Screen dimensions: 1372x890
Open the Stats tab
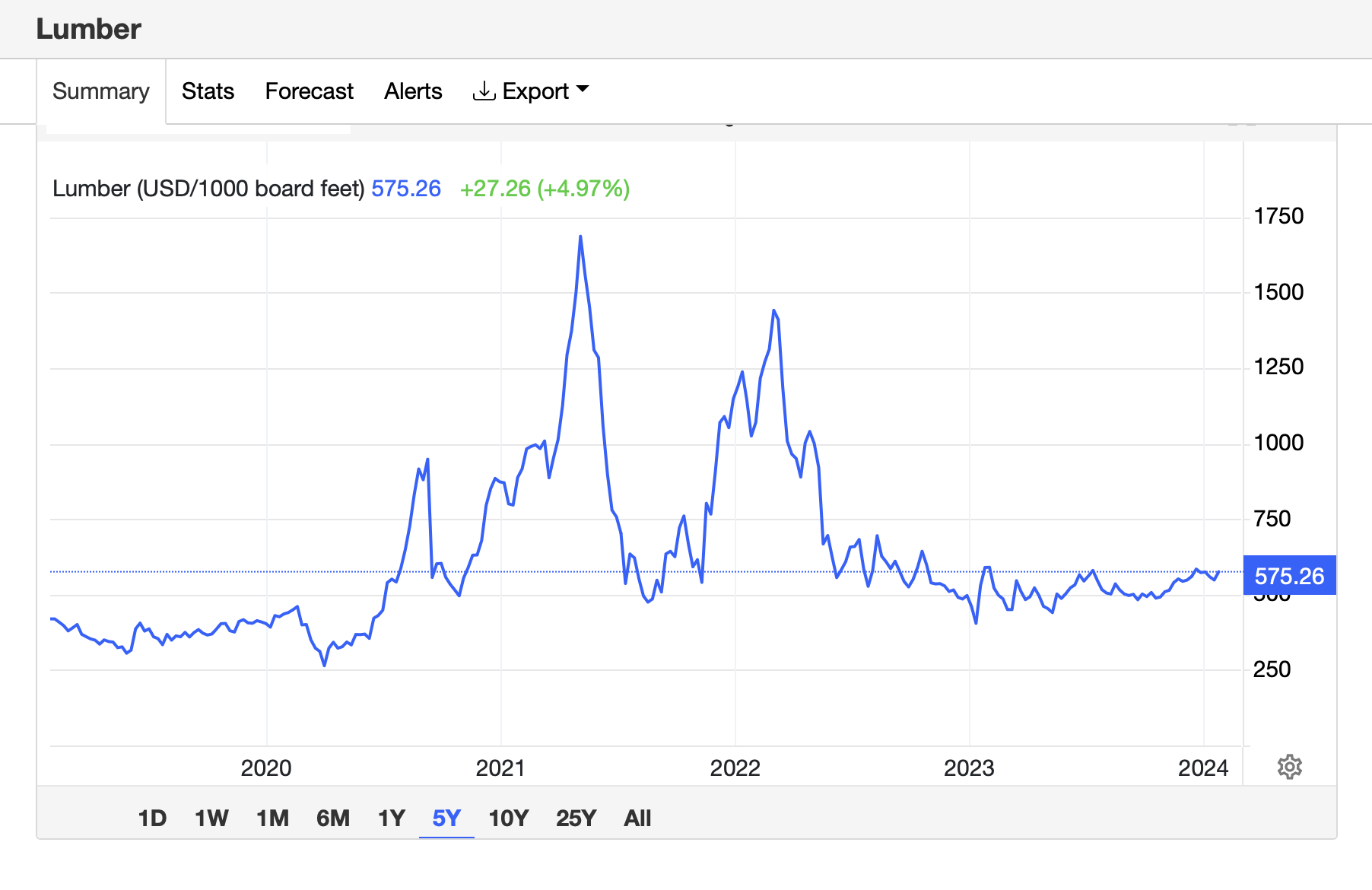point(208,91)
